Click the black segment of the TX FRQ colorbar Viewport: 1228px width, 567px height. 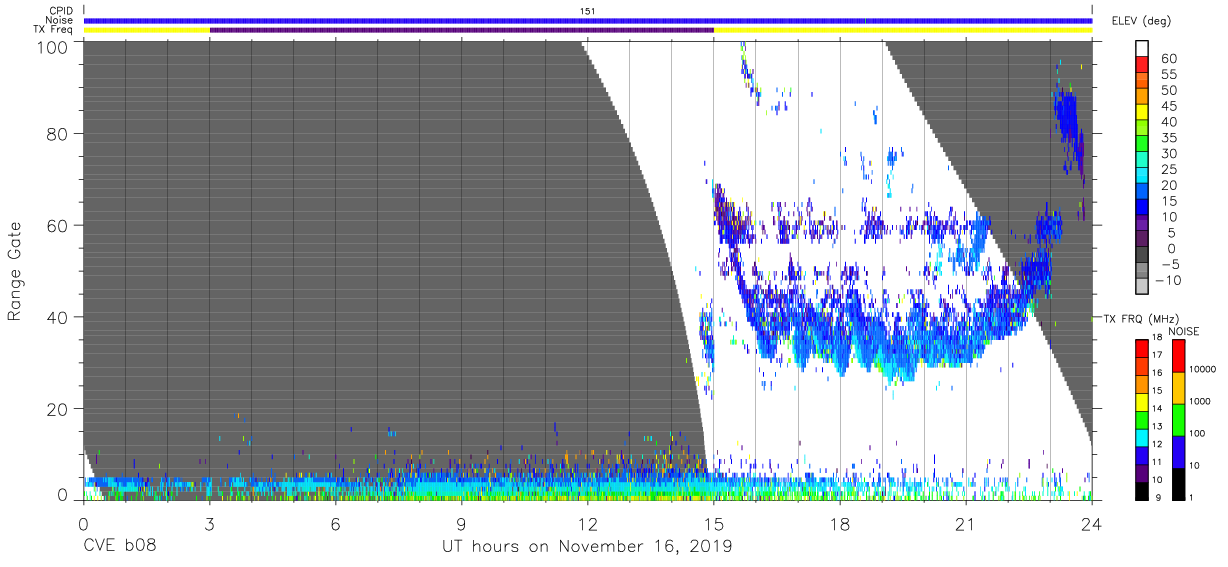(1142, 489)
